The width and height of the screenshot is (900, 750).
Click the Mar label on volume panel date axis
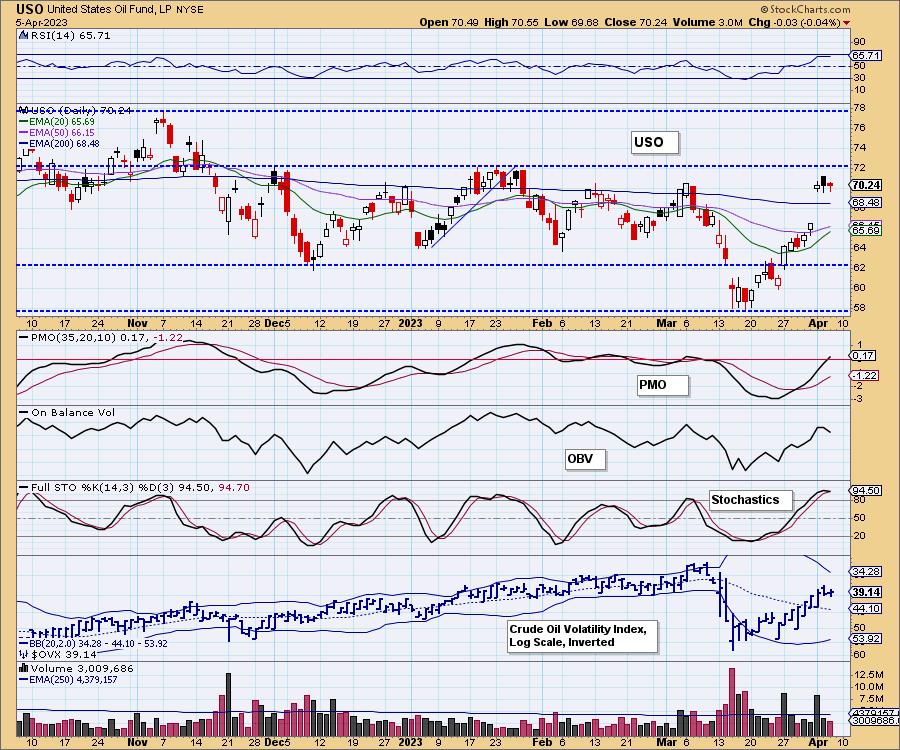[666, 742]
